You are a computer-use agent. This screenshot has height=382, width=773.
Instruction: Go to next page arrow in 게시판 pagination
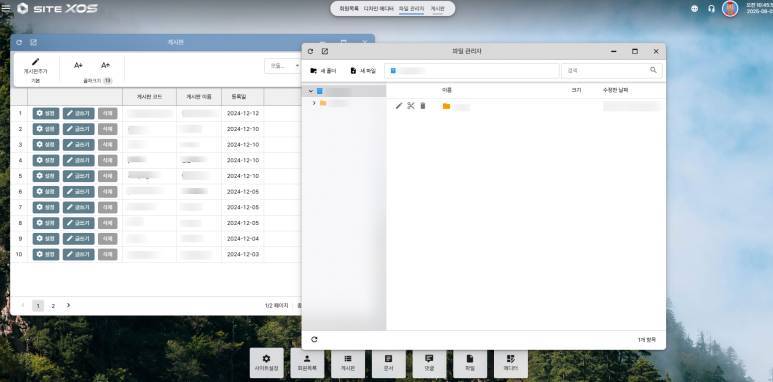click(x=68, y=306)
